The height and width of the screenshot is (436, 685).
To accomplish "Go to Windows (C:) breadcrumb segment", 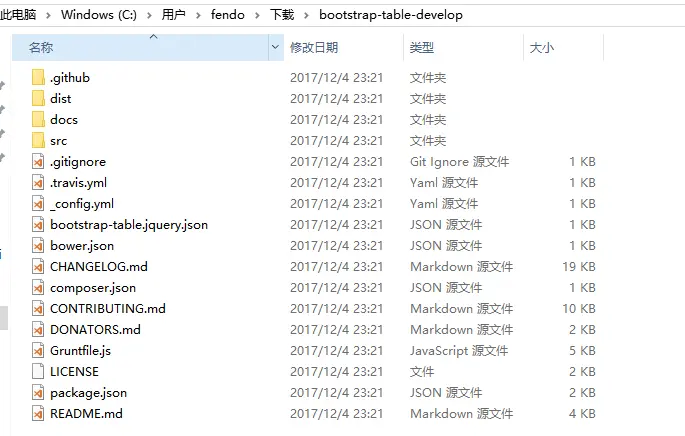I will click(x=99, y=15).
